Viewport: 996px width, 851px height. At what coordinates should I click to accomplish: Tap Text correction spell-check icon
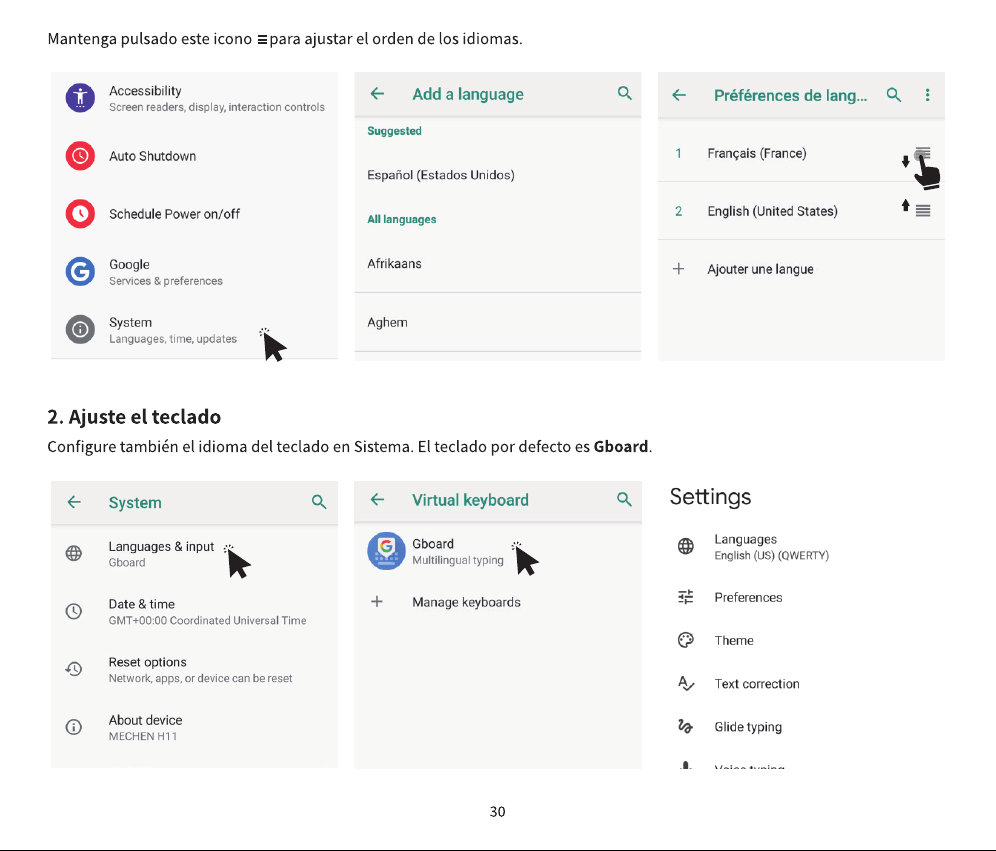686,683
